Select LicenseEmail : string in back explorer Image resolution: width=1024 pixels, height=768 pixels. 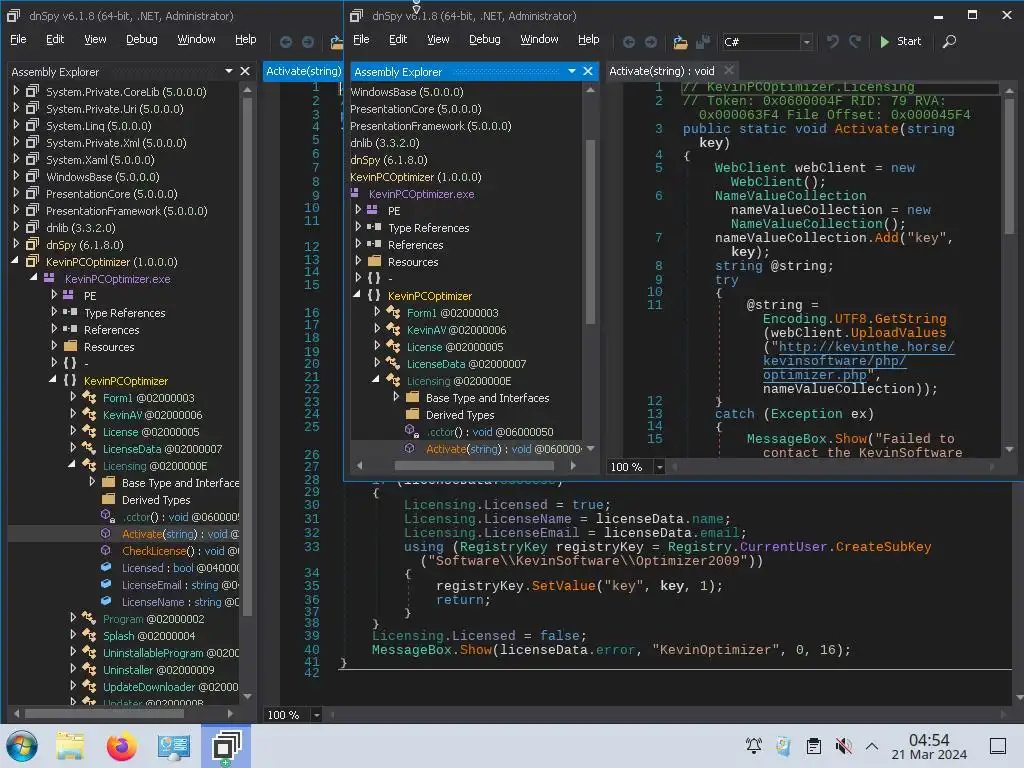(180, 585)
